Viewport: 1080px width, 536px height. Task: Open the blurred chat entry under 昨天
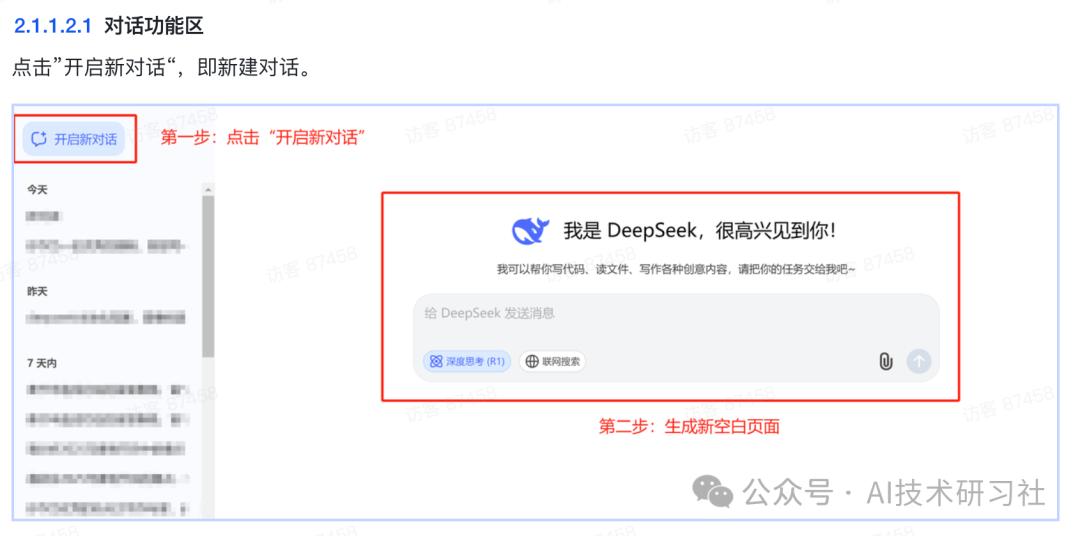[x=106, y=318]
